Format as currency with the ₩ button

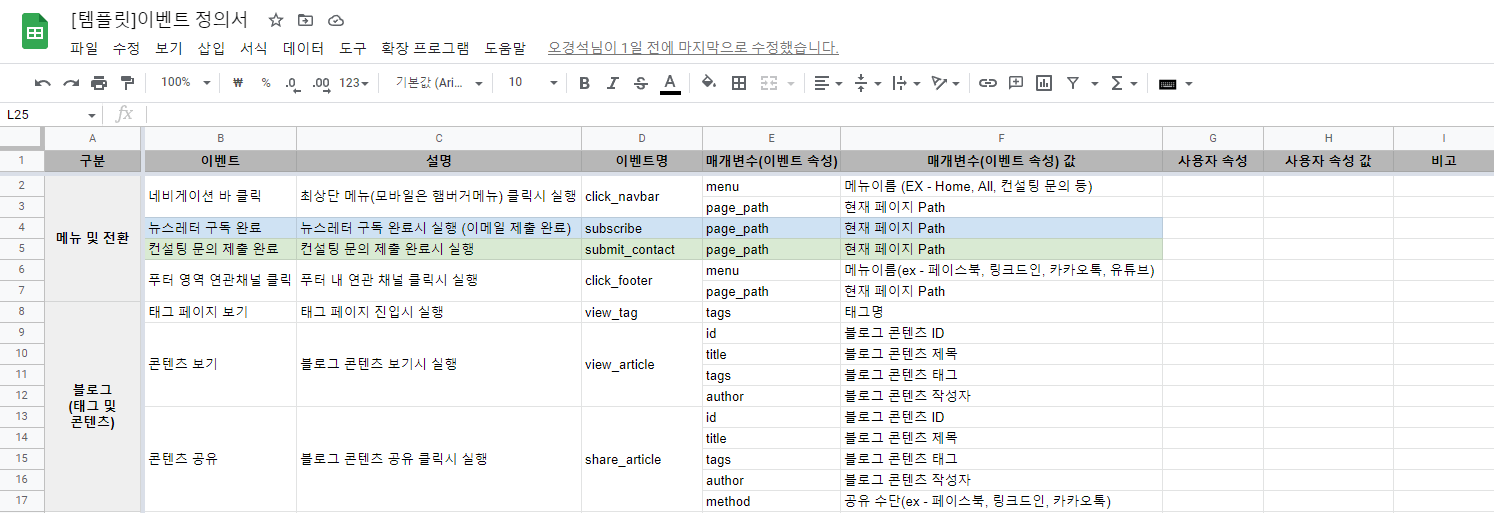click(238, 83)
